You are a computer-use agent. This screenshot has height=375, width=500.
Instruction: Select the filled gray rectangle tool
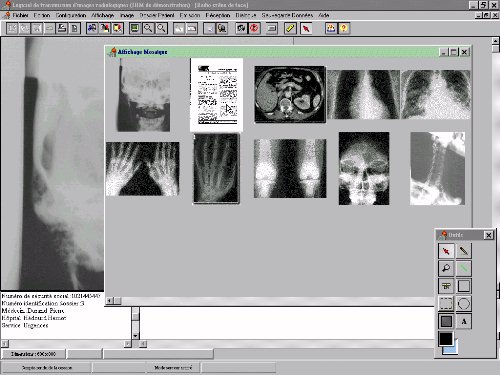coord(446,321)
